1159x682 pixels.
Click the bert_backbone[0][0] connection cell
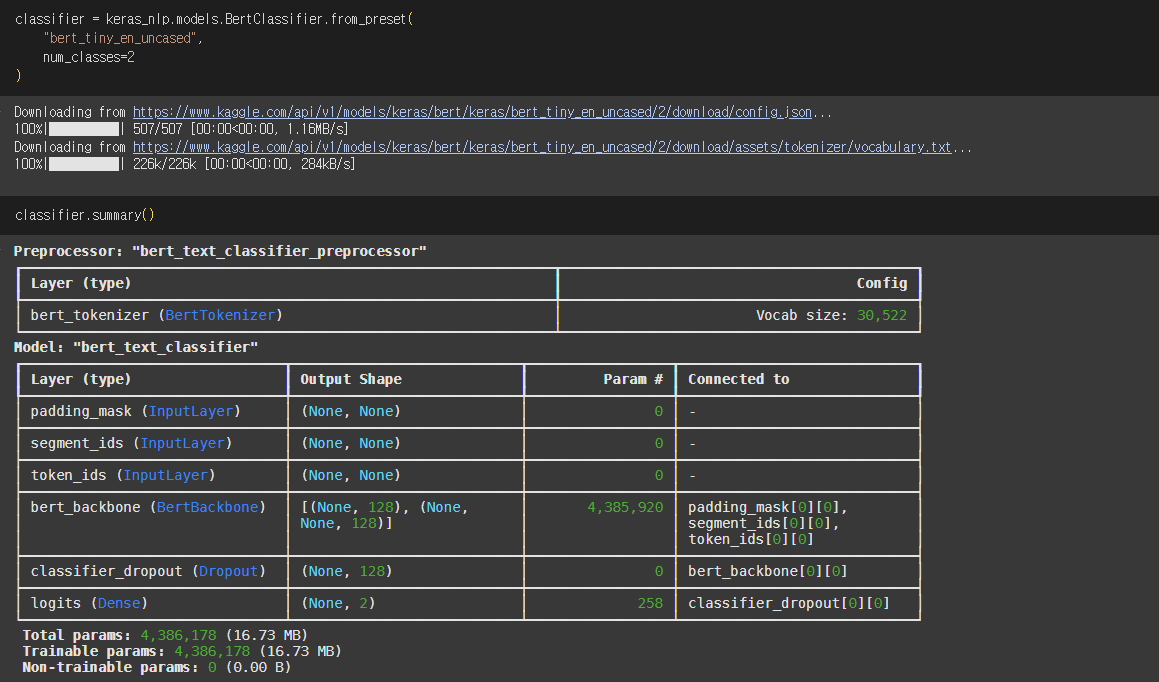[798, 572]
